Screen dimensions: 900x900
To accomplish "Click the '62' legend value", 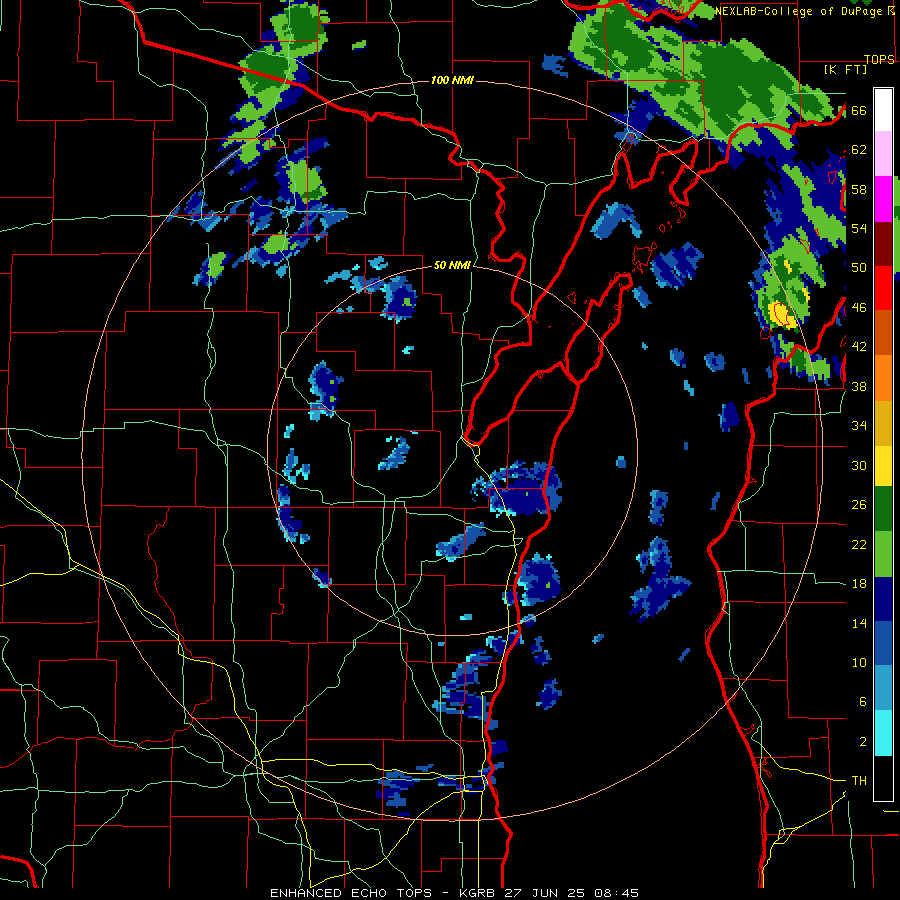I will pos(859,150).
